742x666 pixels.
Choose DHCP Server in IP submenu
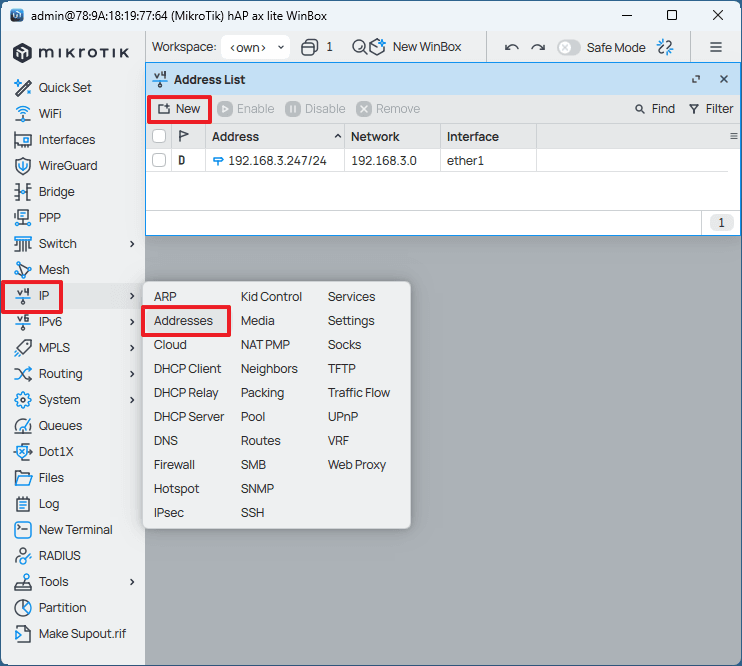pos(189,417)
